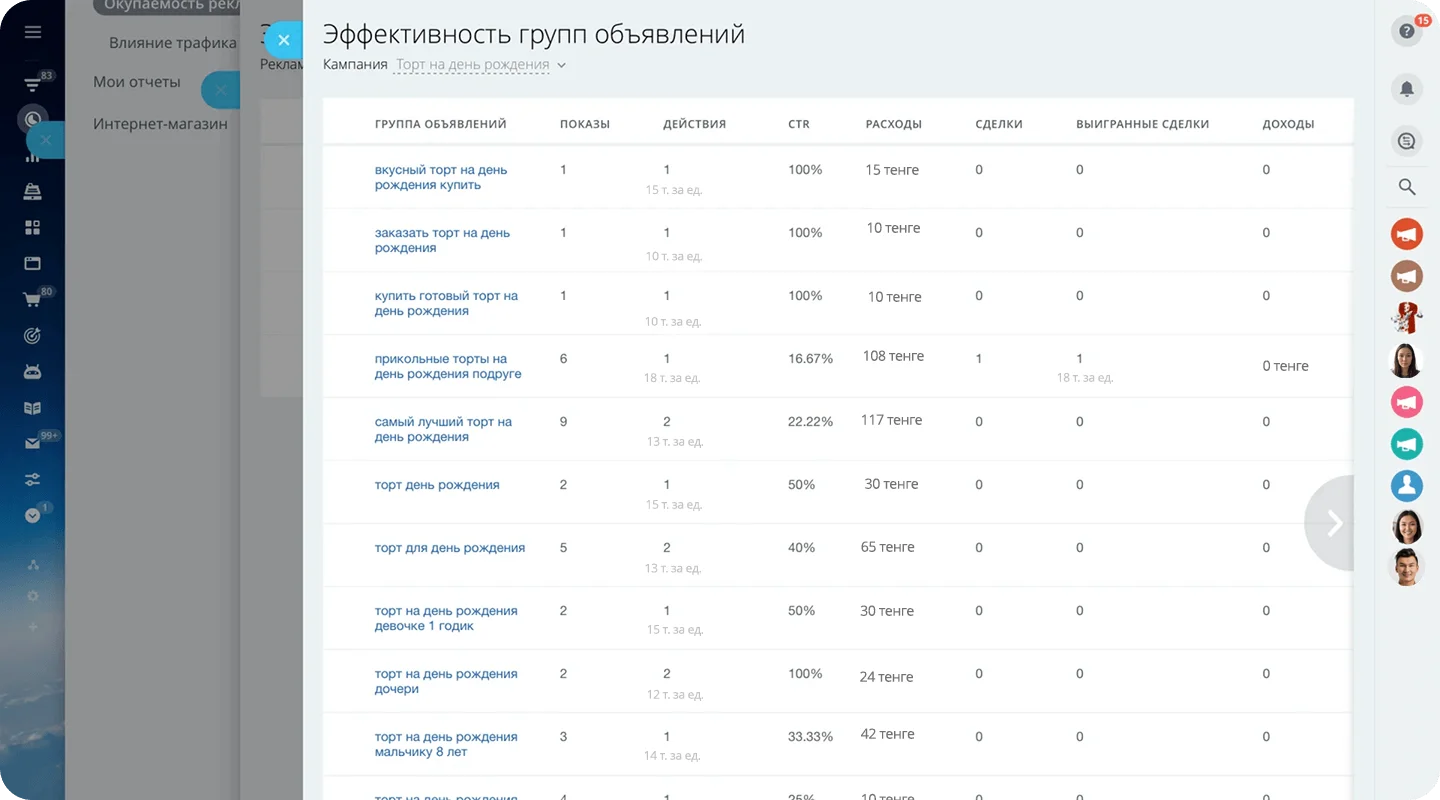Open the blue user silhouette avatar
The height and width of the screenshot is (800, 1440).
coord(1407,486)
